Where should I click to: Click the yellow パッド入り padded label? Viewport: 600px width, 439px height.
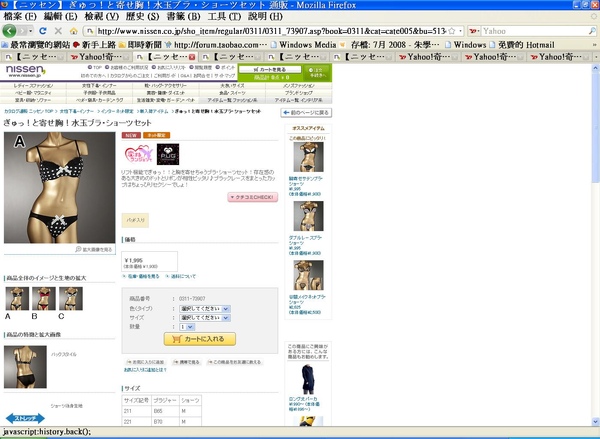(x=135, y=220)
